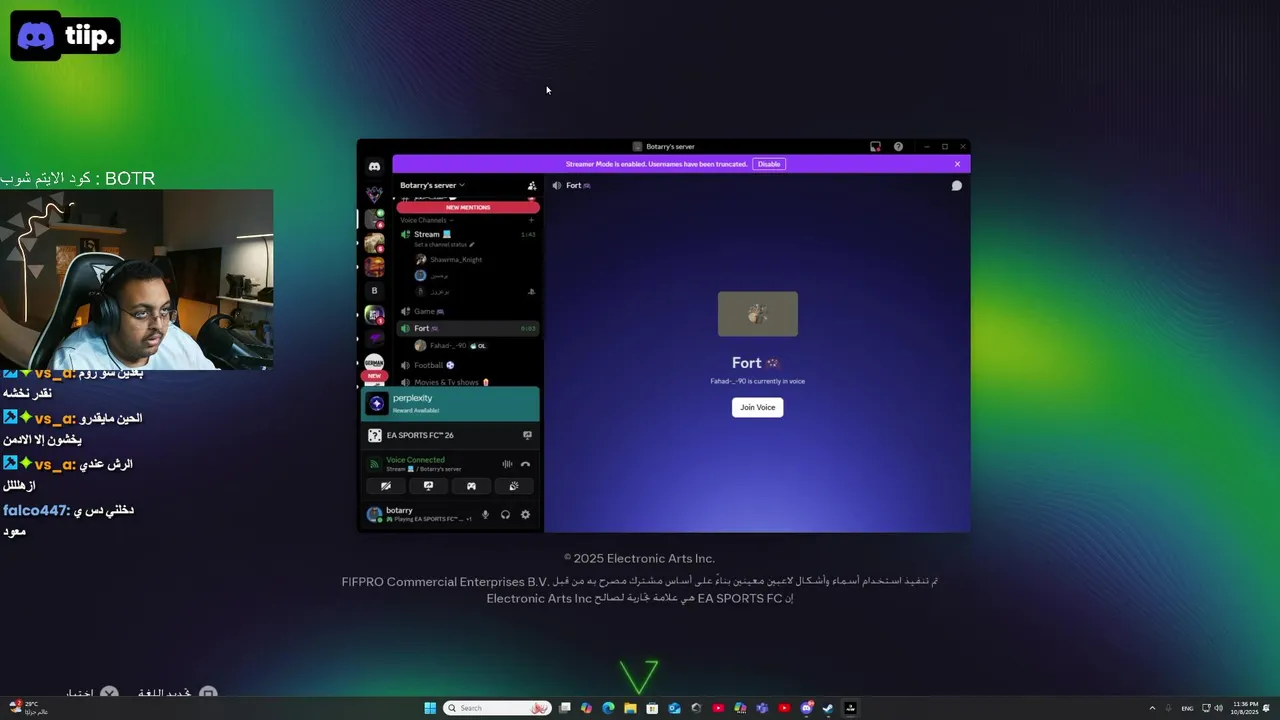Collapse Voice Channels category
This screenshot has height=720, width=1280.
(x=426, y=220)
